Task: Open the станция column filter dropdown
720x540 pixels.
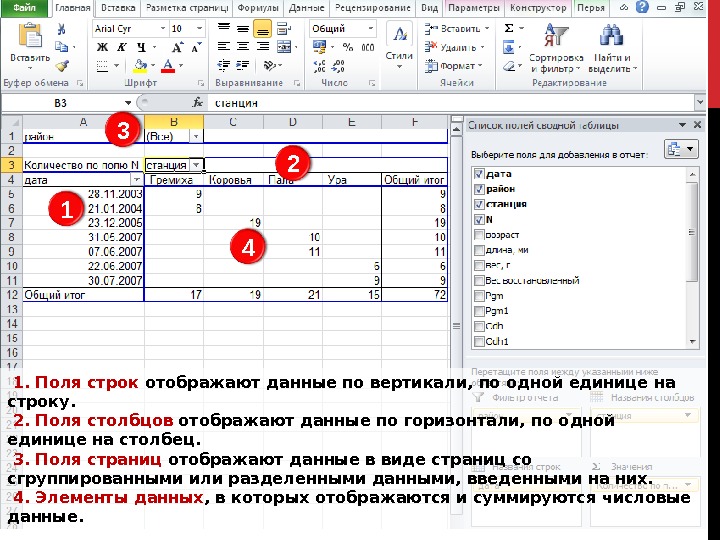Action: [196, 165]
